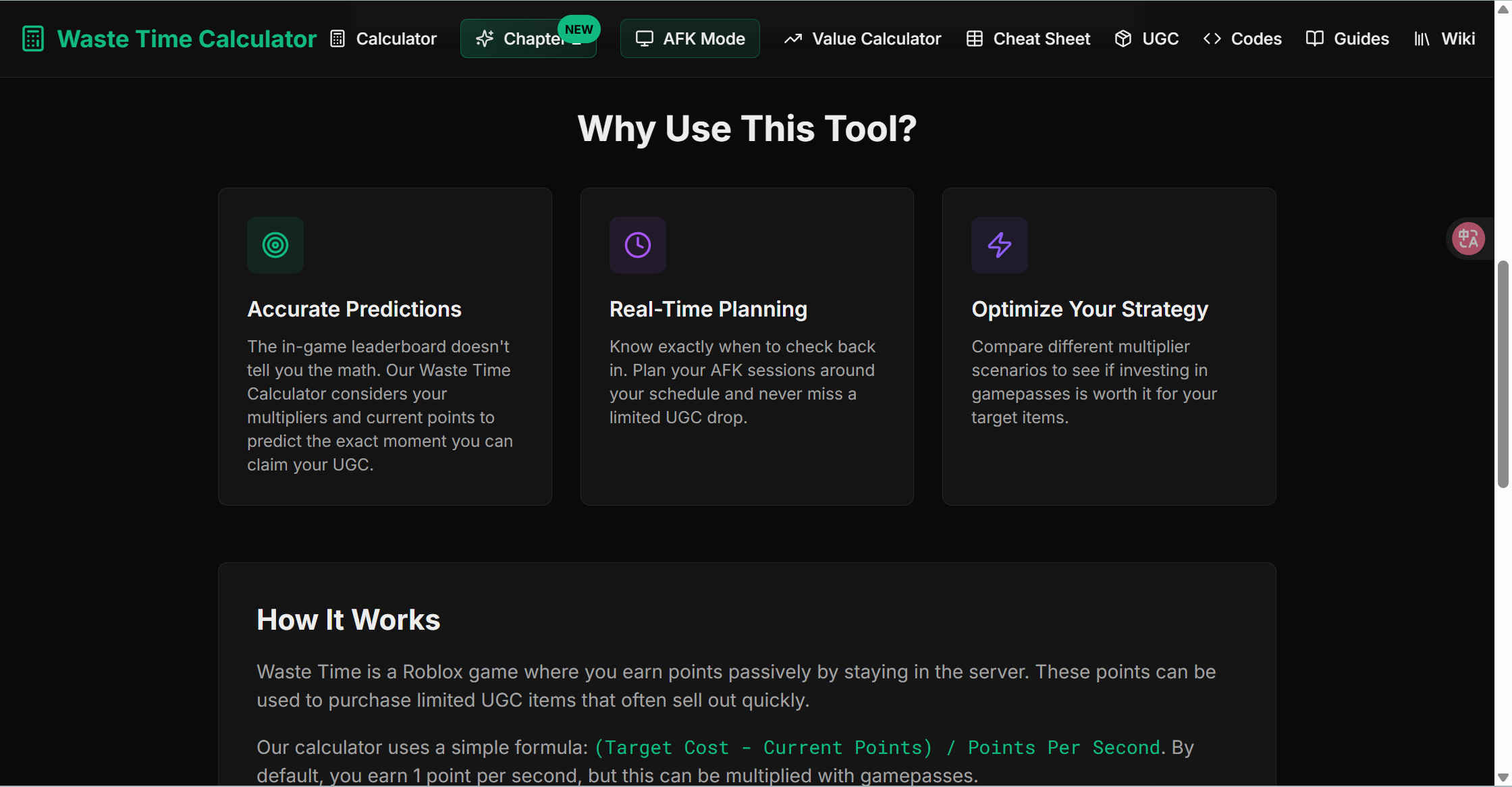Click the clock icon on Real-Time Planning card
The width and height of the screenshot is (1512, 787).
[x=637, y=244]
